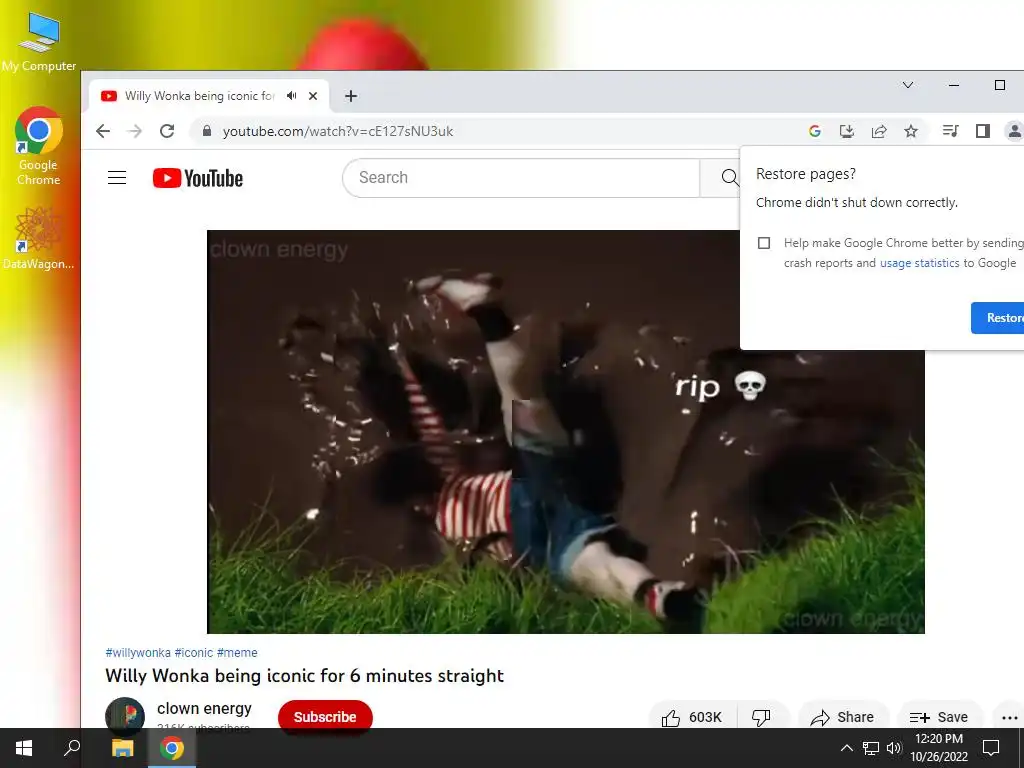Share this page via the address bar icon
Screen dimensions: 1024x768
click(x=879, y=131)
